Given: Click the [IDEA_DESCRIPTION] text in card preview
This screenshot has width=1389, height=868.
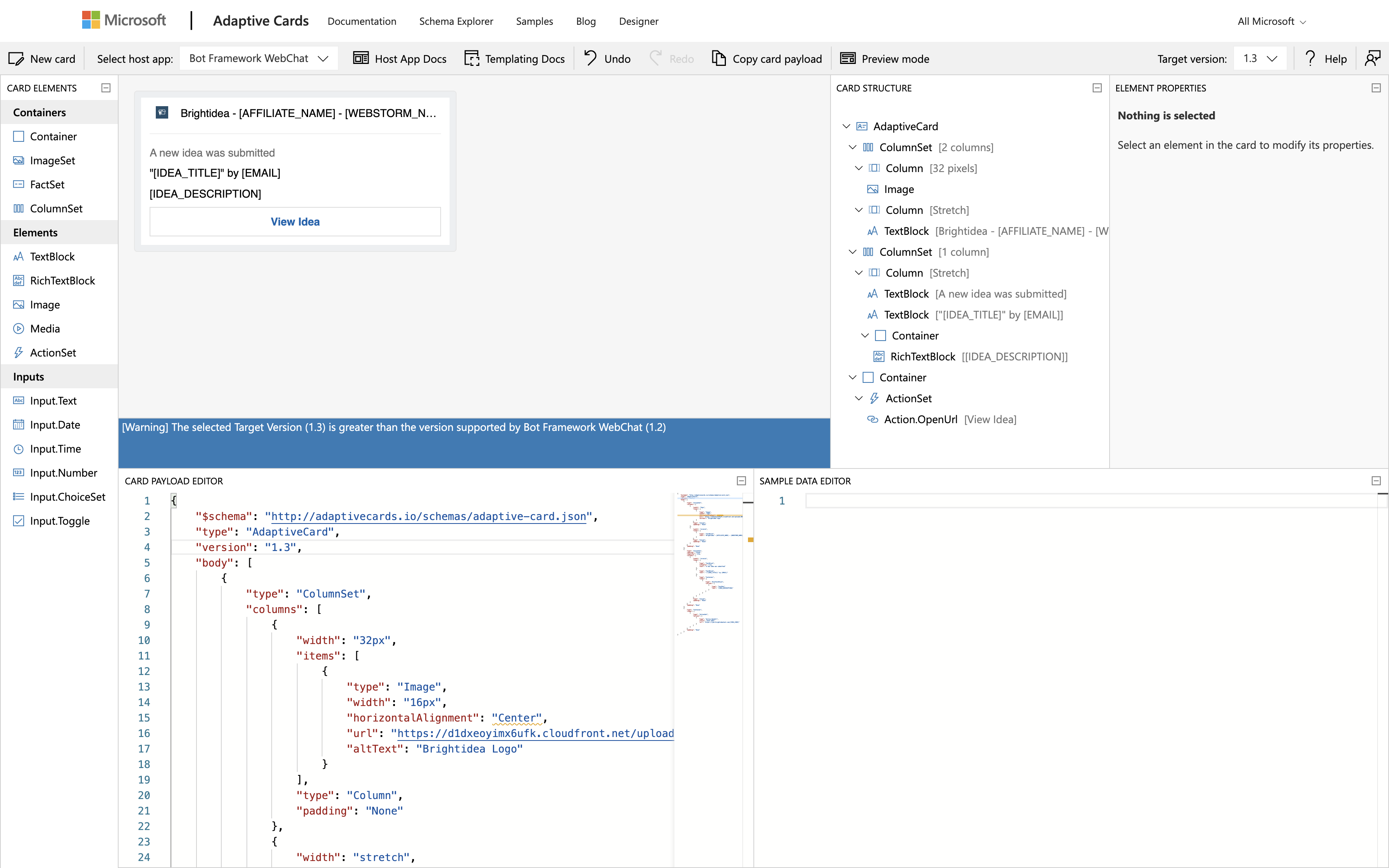Looking at the screenshot, I should [205, 193].
